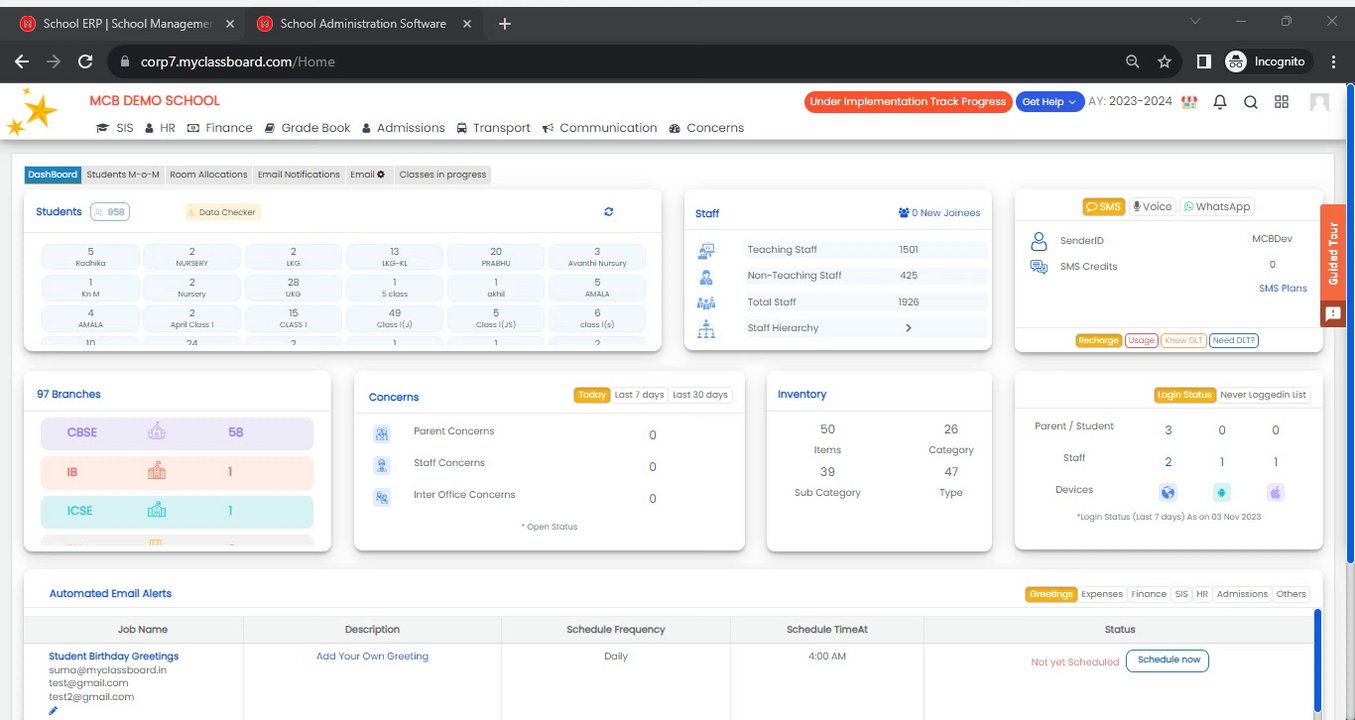Refresh the Students card data
Image resolution: width=1355 pixels, height=720 pixels.
[608, 211]
